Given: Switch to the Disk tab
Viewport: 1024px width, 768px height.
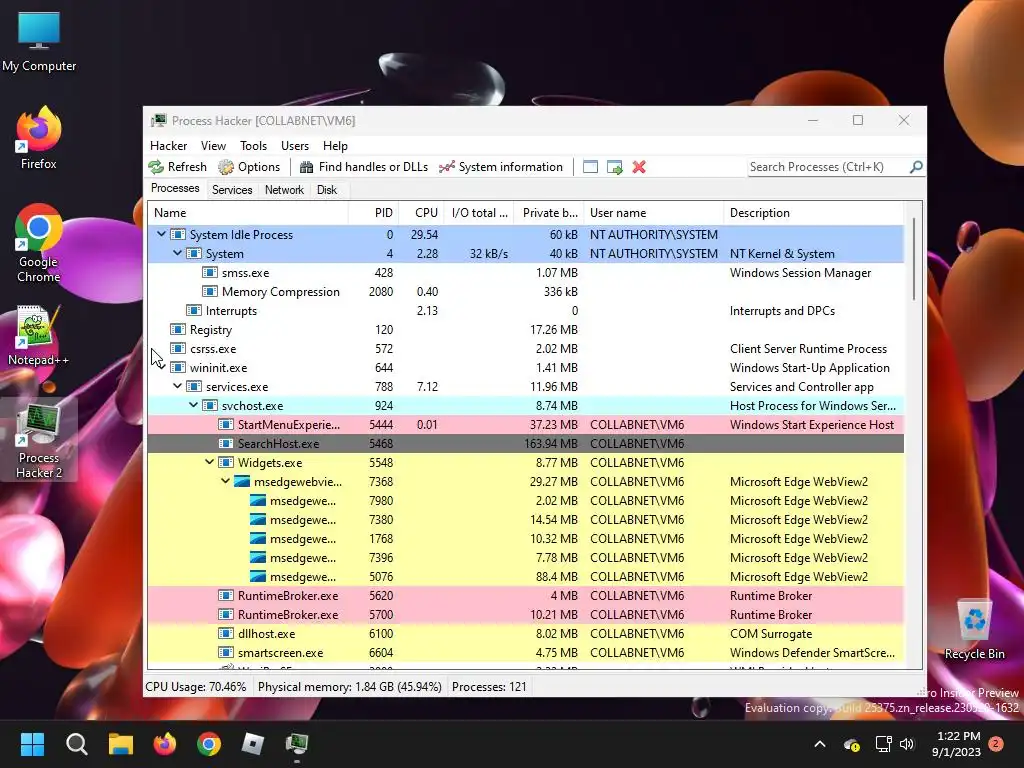Looking at the screenshot, I should point(327,190).
